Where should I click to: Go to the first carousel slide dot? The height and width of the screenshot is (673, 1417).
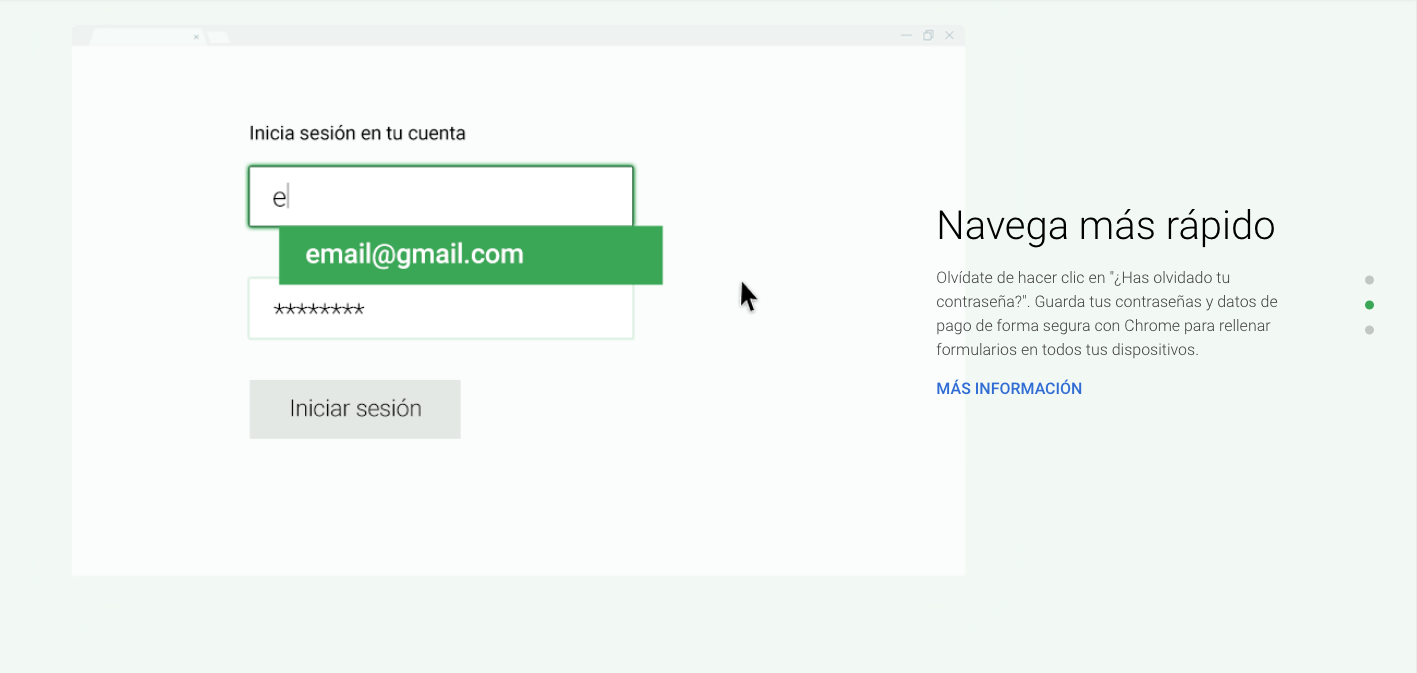point(1369,280)
